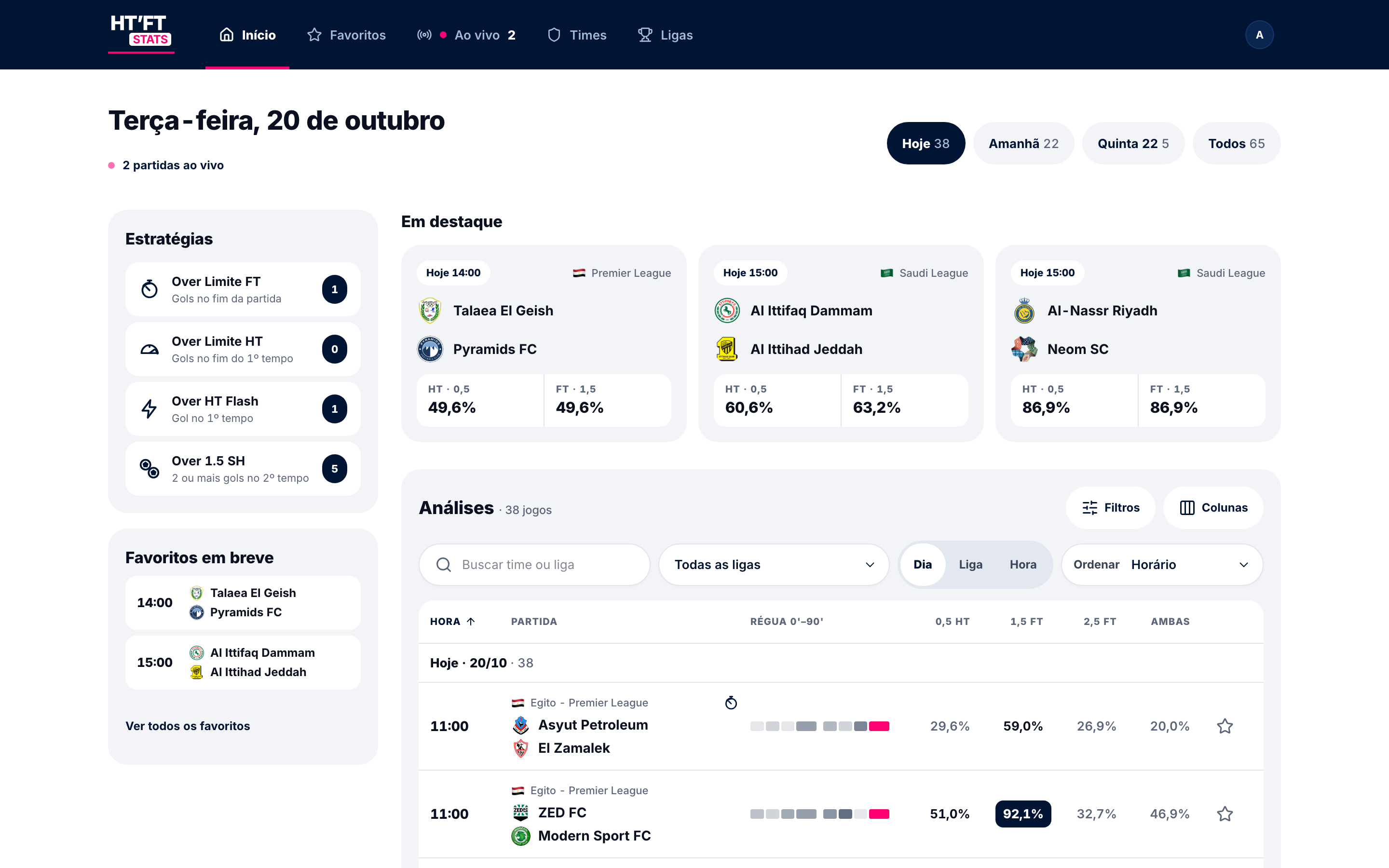Open the Over Limite HT strategy

tap(243, 349)
